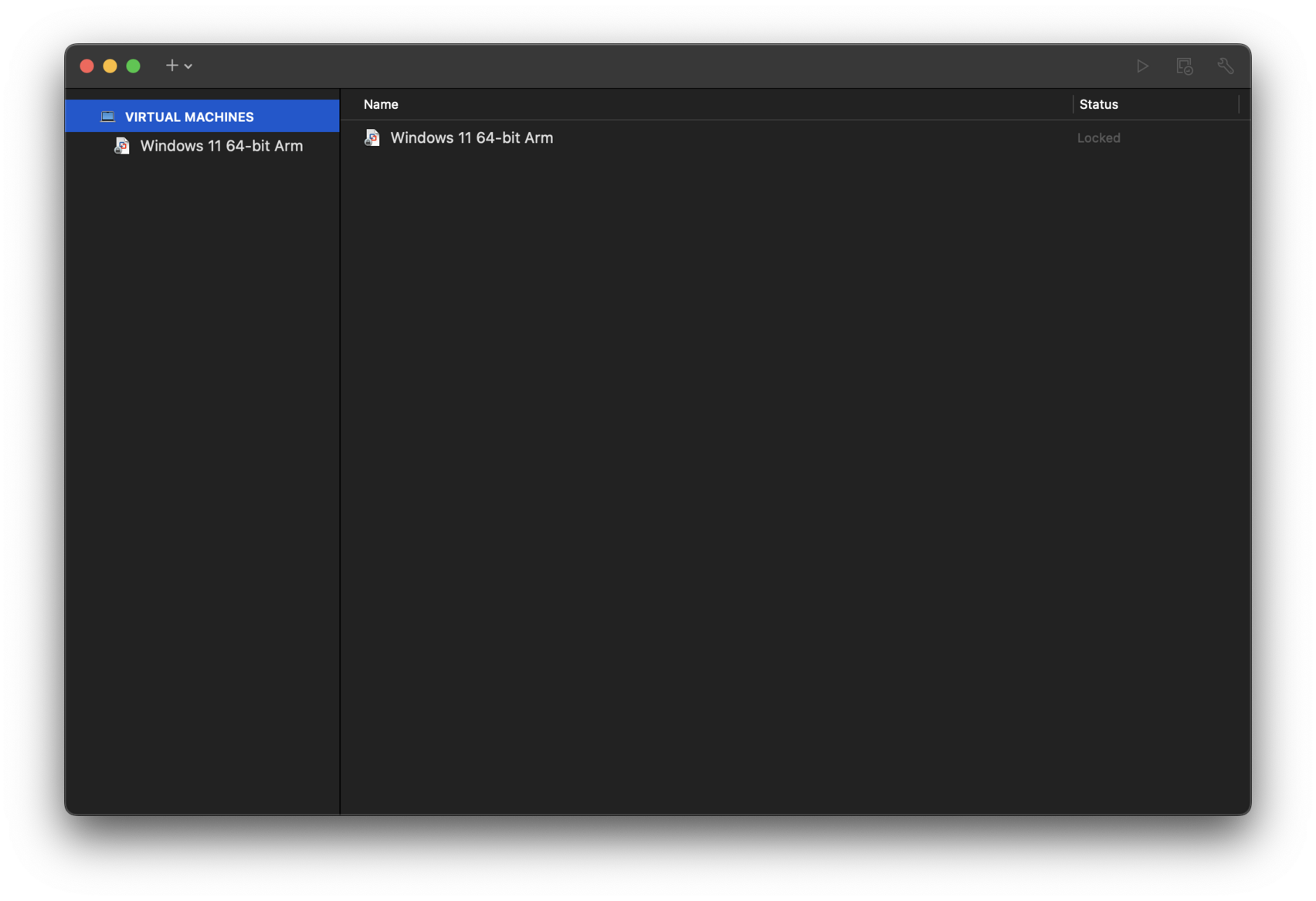This screenshot has height=901, width=1316.
Task: Select Windows 11 64-bit Arm in the sidebar
Action: (x=222, y=145)
